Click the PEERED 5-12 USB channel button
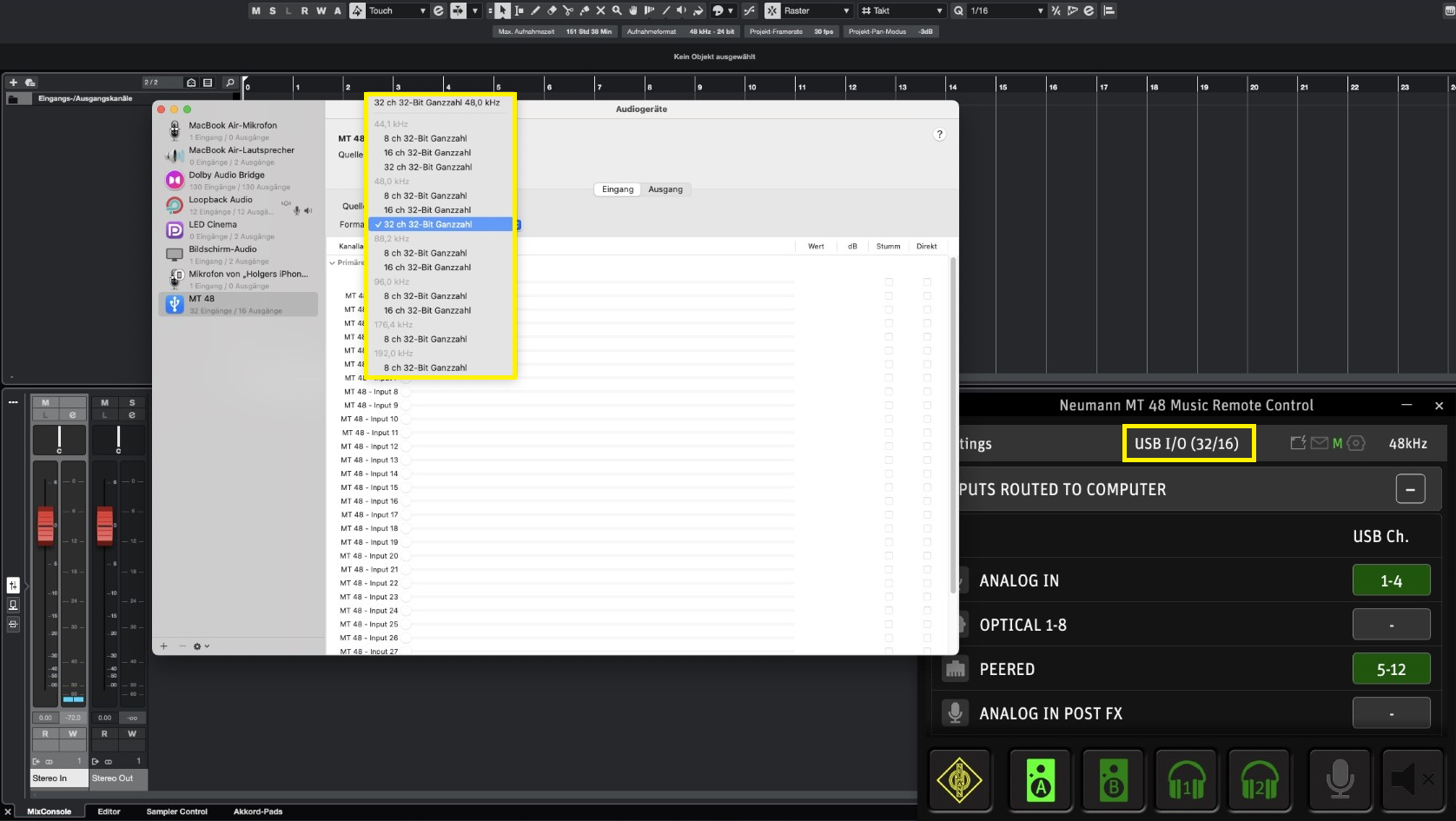The width and height of the screenshot is (1456, 821). pos(1391,670)
